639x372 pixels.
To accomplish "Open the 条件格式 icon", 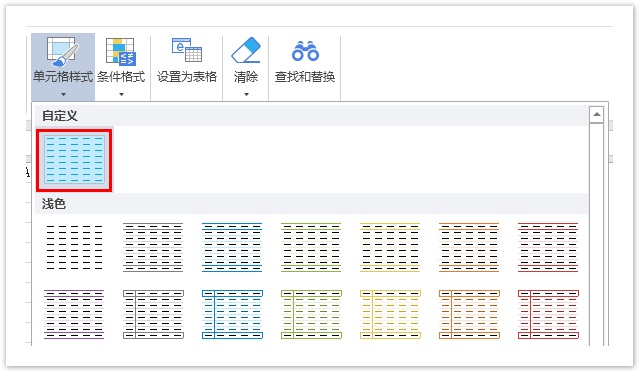I will (x=121, y=51).
